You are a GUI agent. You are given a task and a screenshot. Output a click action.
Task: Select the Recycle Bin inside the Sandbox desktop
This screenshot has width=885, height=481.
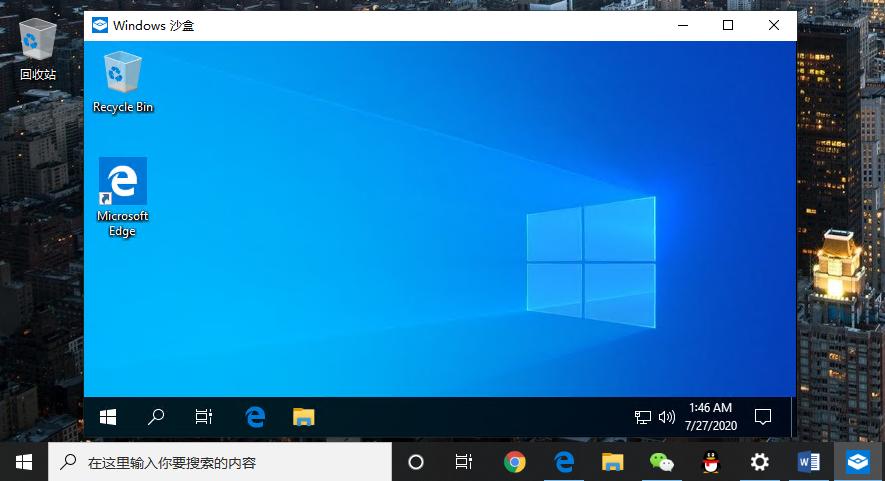[122, 82]
